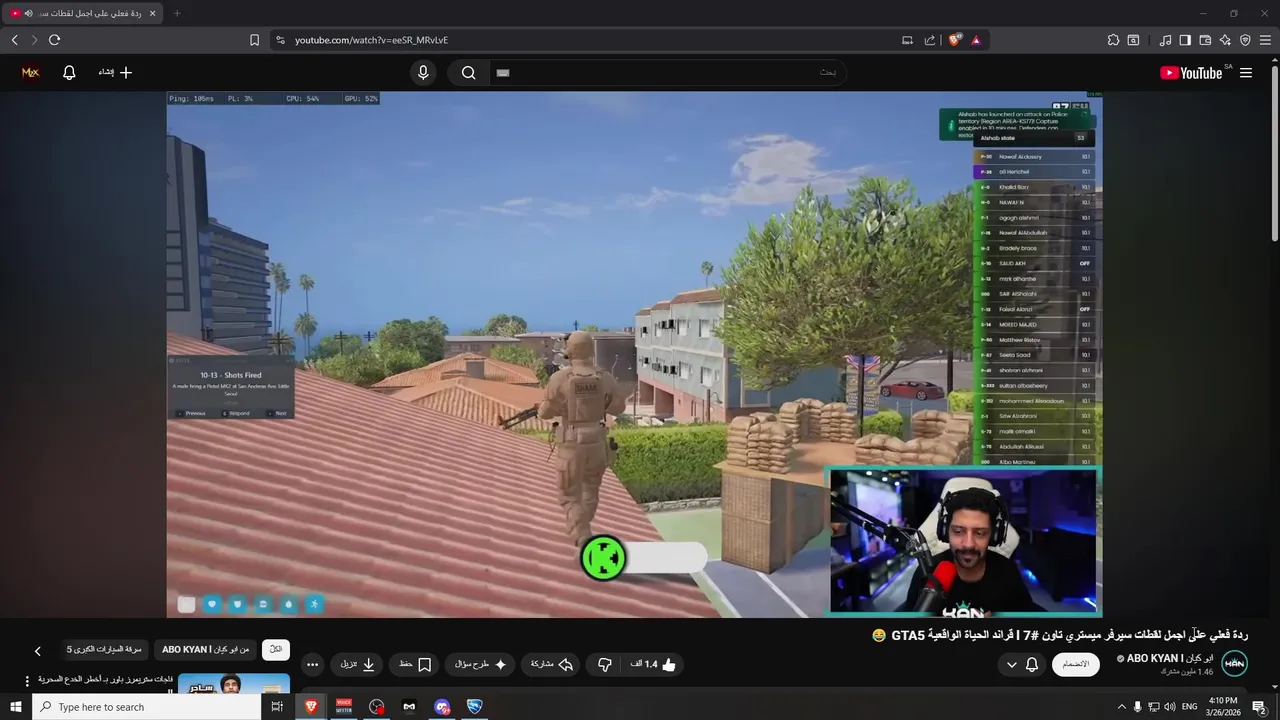Open options for the suggested video

[x=27, y=681]
